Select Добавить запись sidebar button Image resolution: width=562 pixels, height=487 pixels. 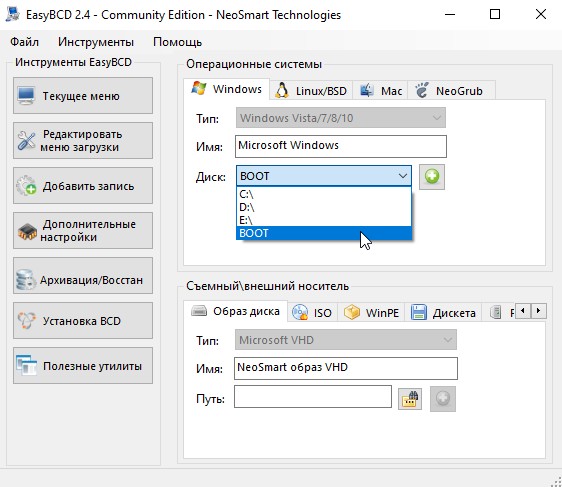83,186
